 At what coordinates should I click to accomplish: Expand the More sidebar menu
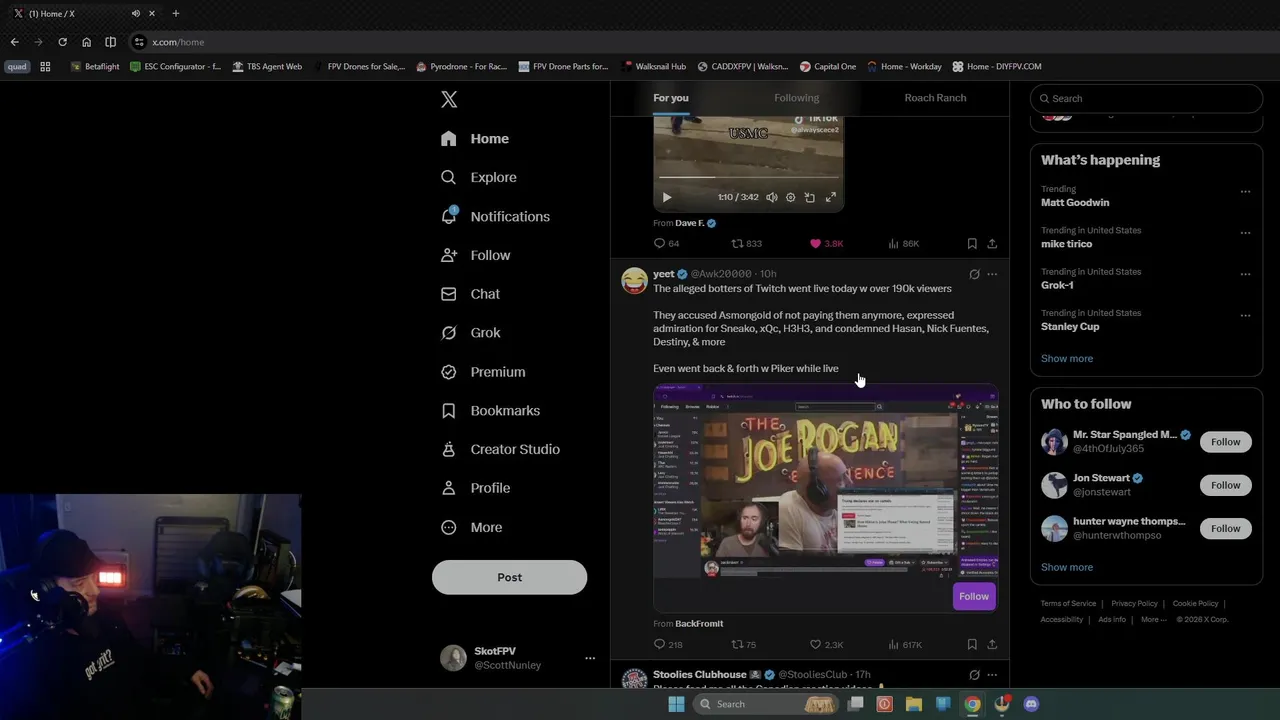(472, 527)
